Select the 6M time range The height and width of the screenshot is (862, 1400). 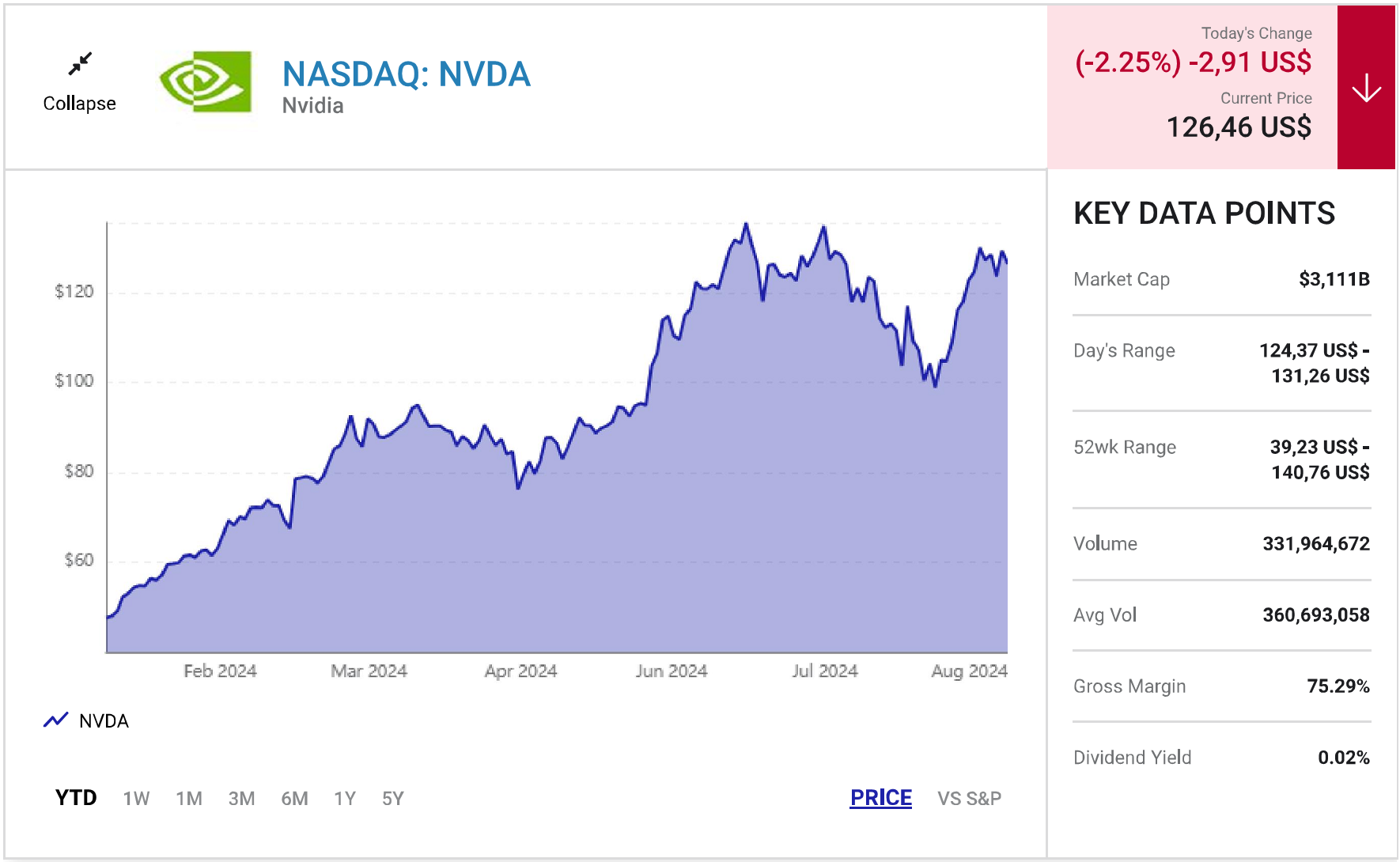294,799
